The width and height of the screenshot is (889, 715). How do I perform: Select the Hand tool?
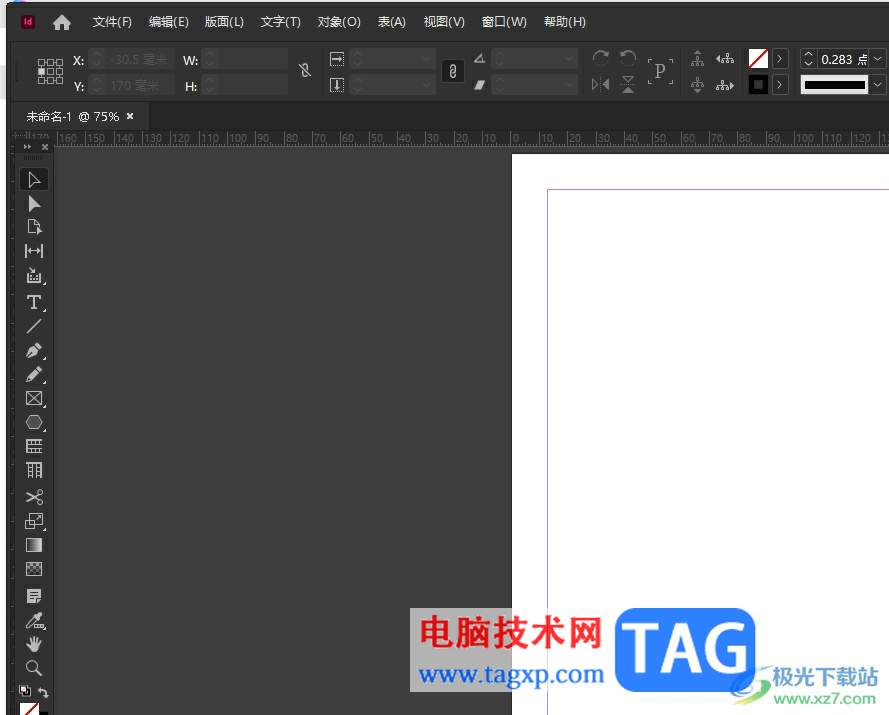pyautogui.click(x=34, y=644)
